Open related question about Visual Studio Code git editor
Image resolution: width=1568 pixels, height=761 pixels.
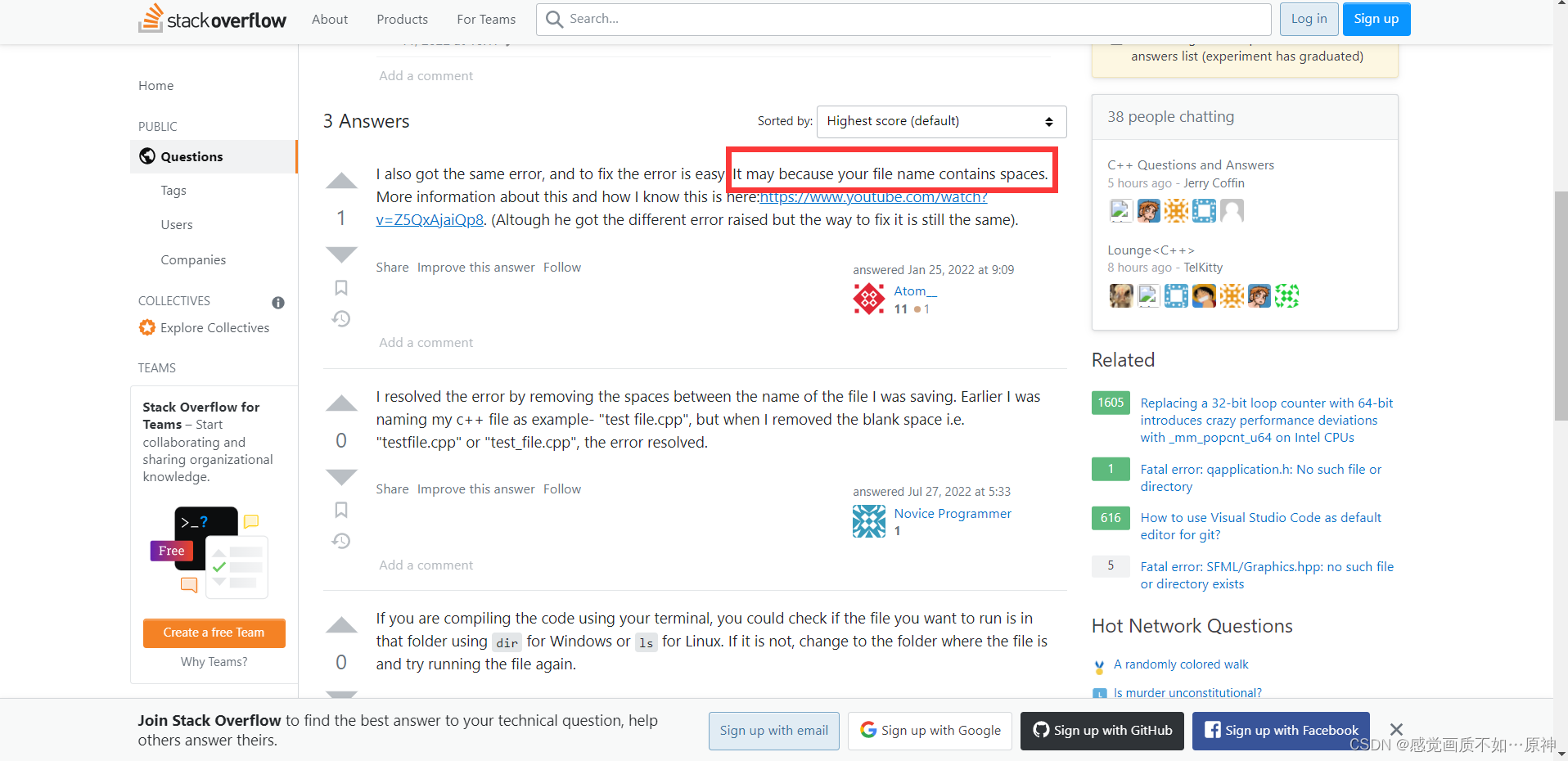[x=1260, y=526]
